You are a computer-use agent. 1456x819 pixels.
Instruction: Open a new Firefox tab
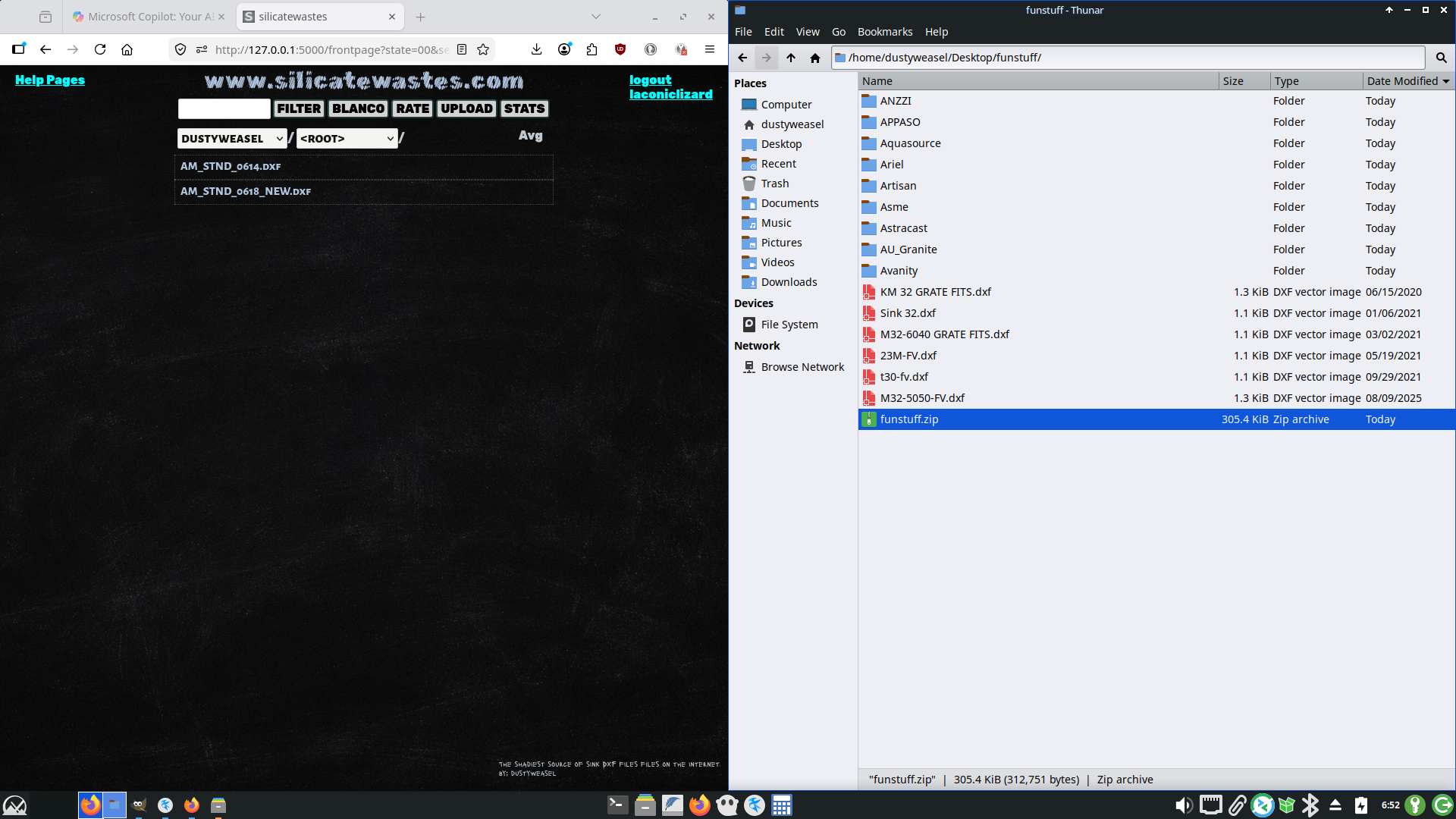[421, 17]
